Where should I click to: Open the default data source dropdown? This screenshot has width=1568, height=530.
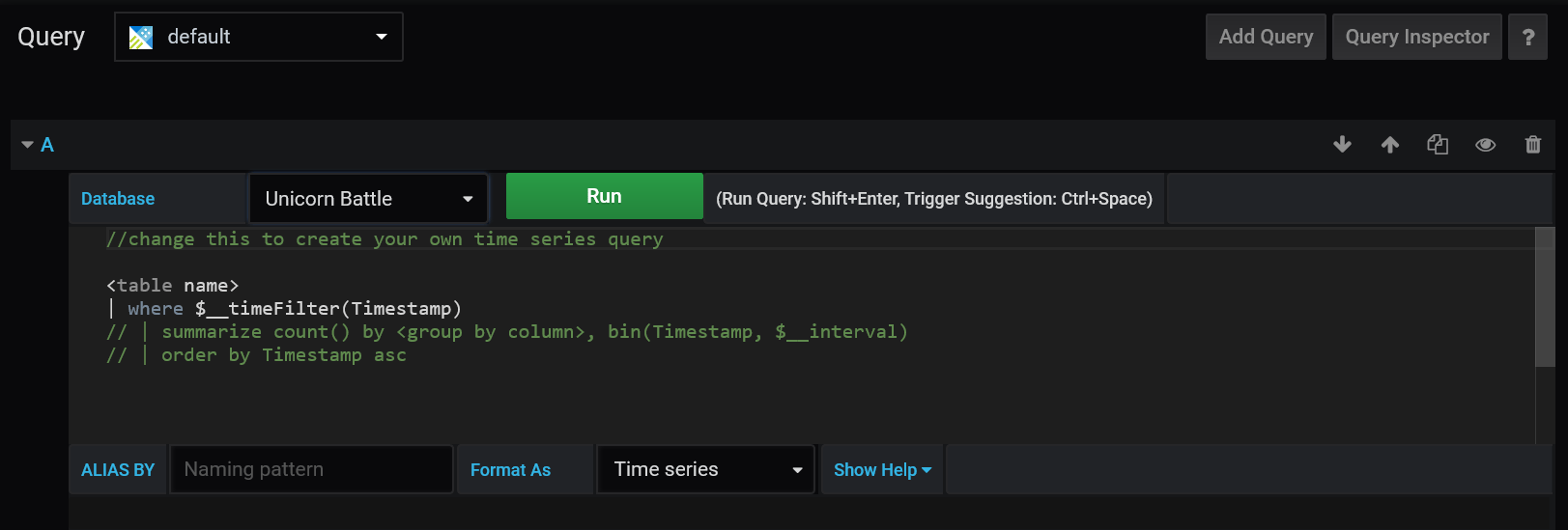point(259,37)
